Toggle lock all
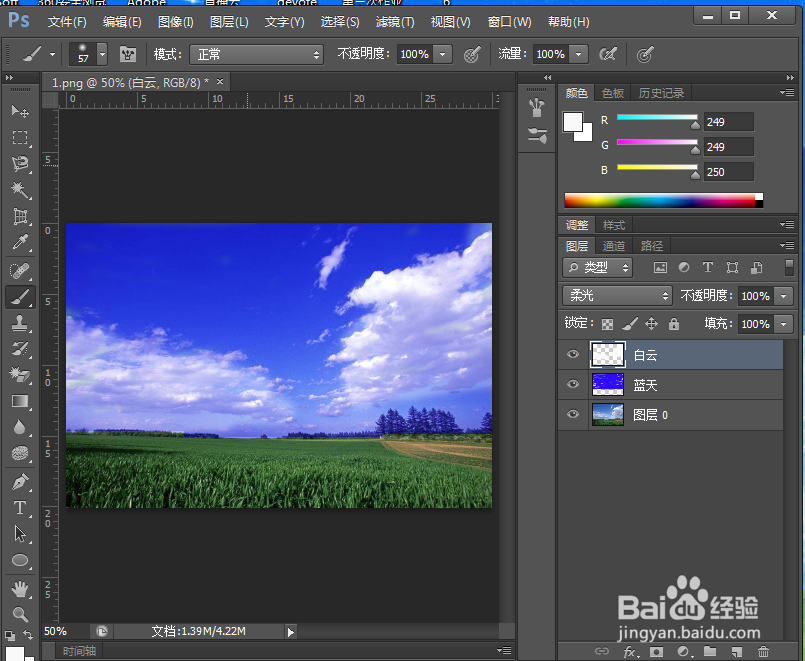805x661 pixels. tap(674, 323)
